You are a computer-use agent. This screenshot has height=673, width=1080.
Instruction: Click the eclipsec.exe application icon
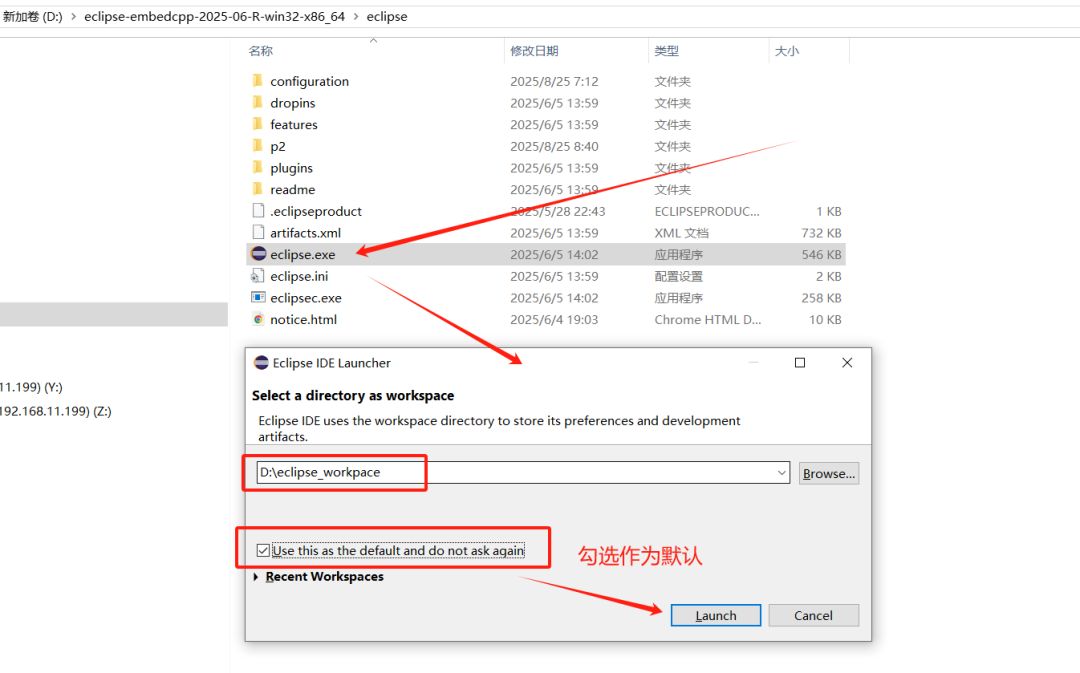[x=258, y=298]
